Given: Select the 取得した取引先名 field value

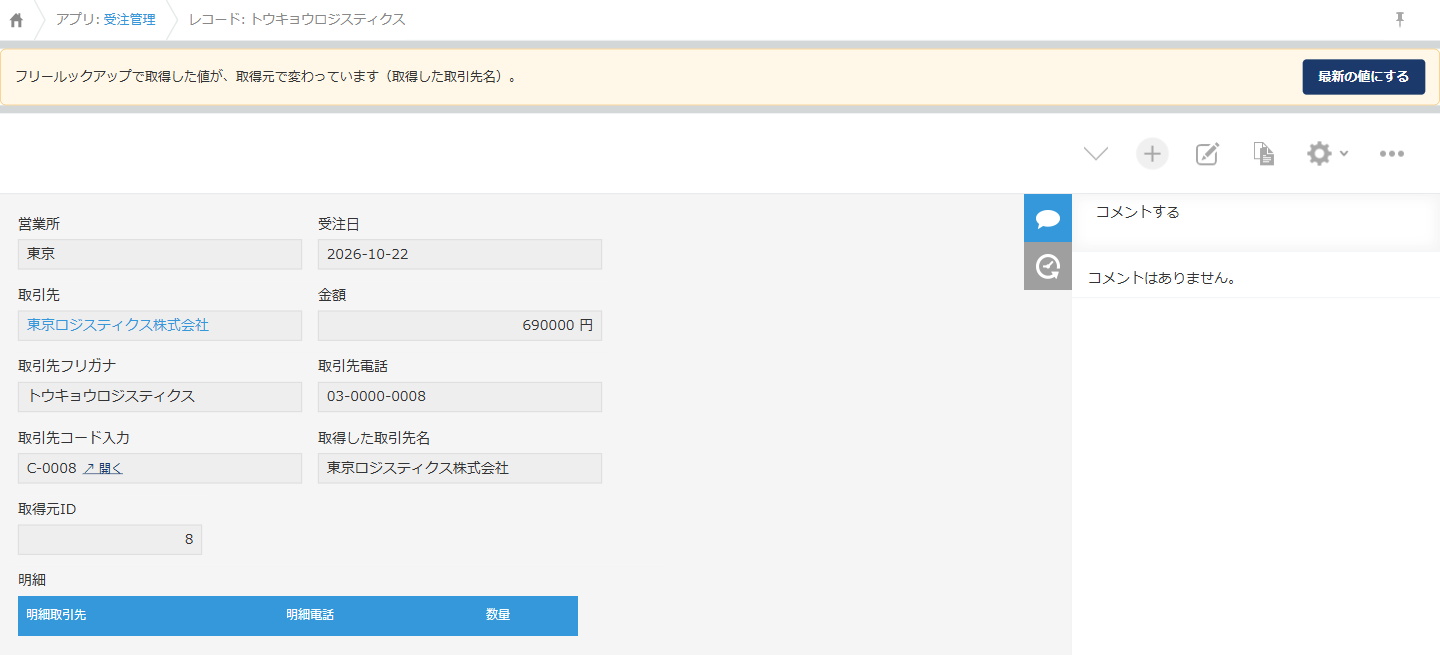Looking at the screenshot, I should [460, 468].
